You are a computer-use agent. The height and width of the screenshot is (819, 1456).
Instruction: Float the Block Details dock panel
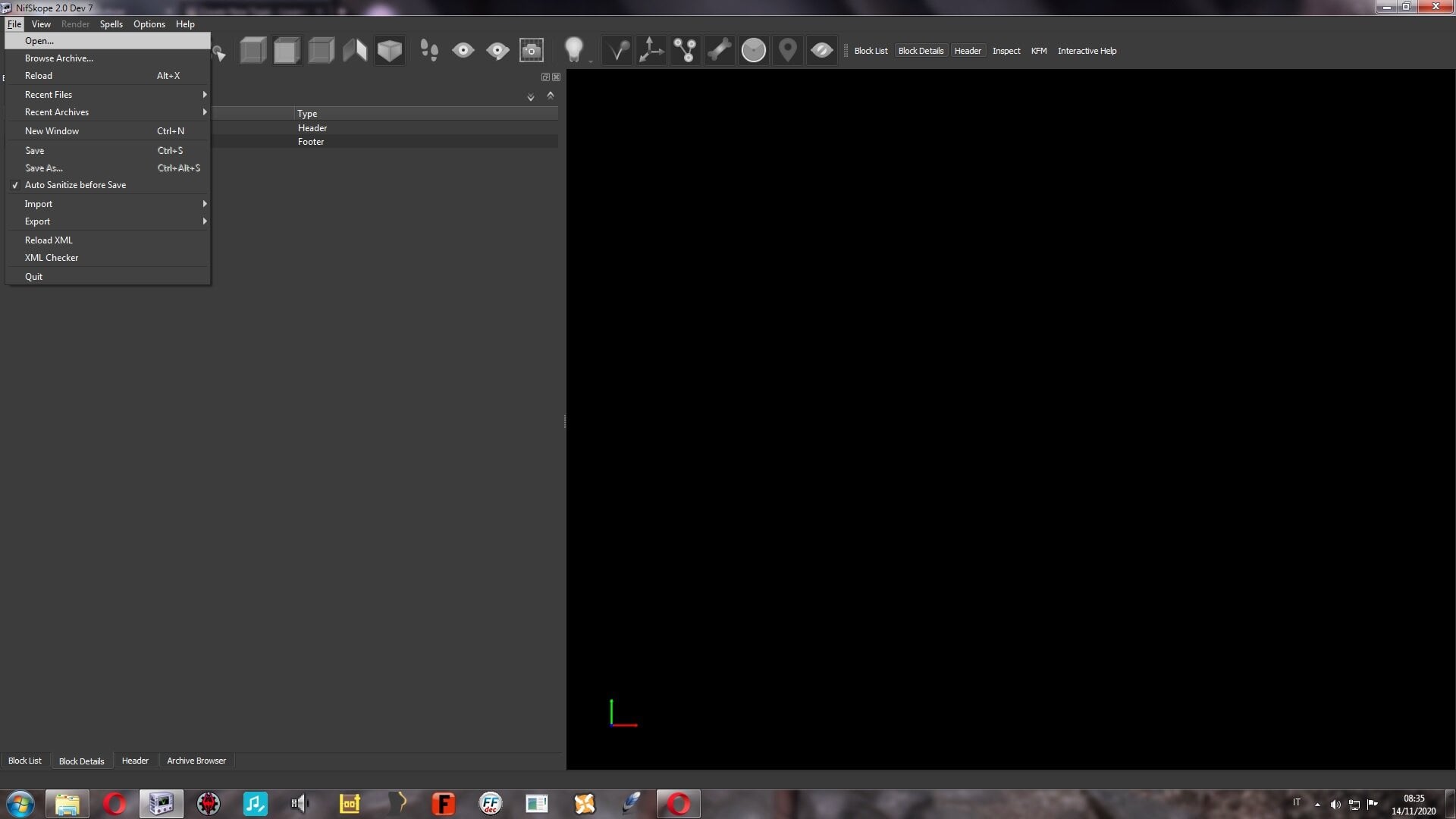(544, 77)
